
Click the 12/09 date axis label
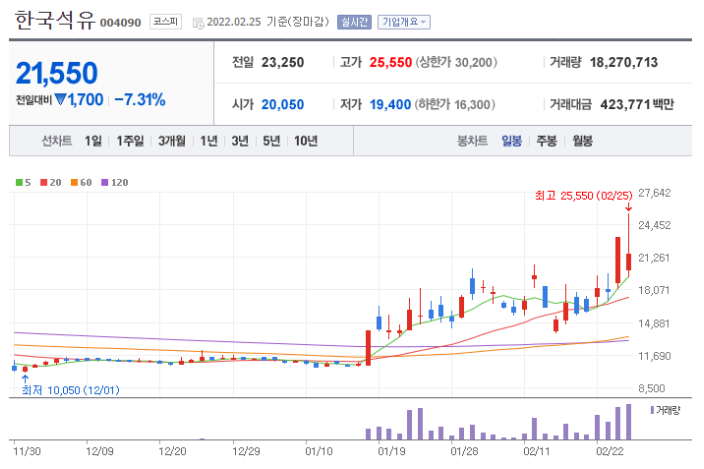pyautogui.click(x=100, y=451)
